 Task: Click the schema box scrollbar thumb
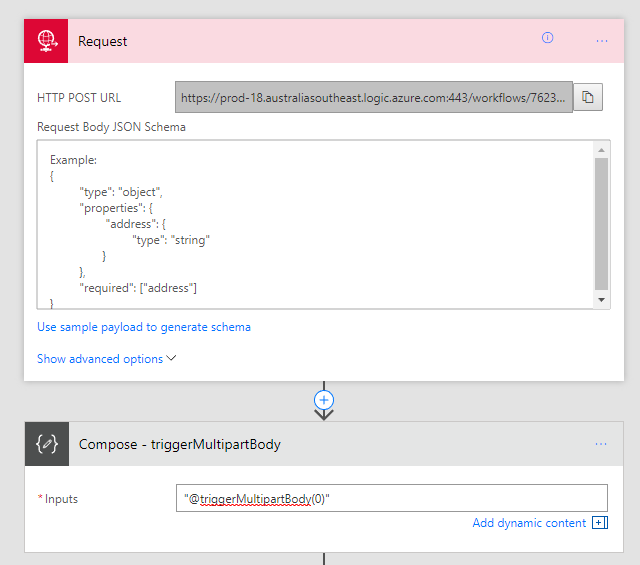[601, 224]
